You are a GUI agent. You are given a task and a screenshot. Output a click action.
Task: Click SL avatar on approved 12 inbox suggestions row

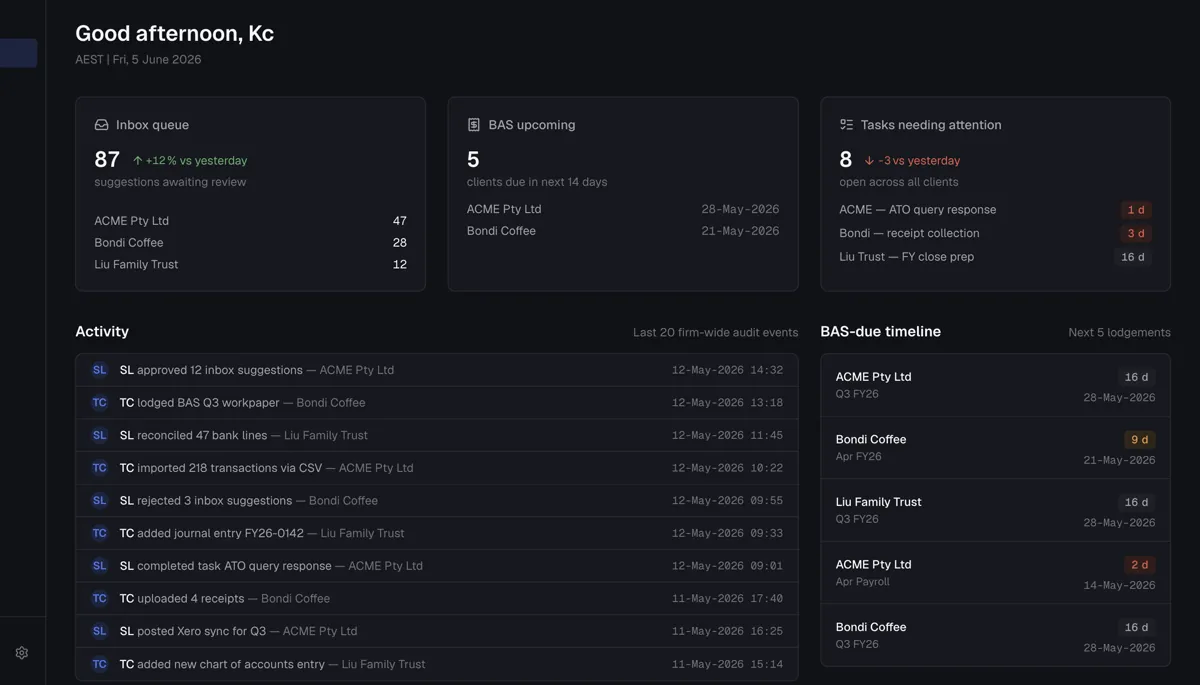click(x=99, y=370)
